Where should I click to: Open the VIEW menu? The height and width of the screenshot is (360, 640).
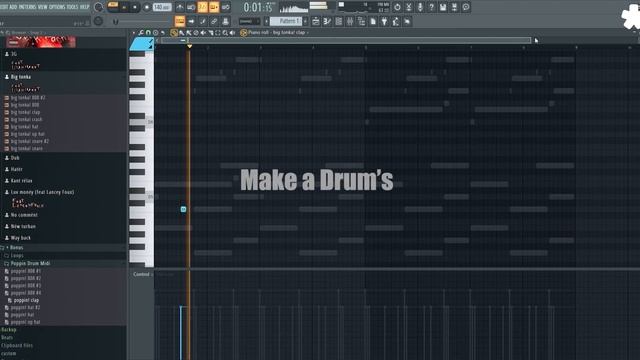pos(42,7)
